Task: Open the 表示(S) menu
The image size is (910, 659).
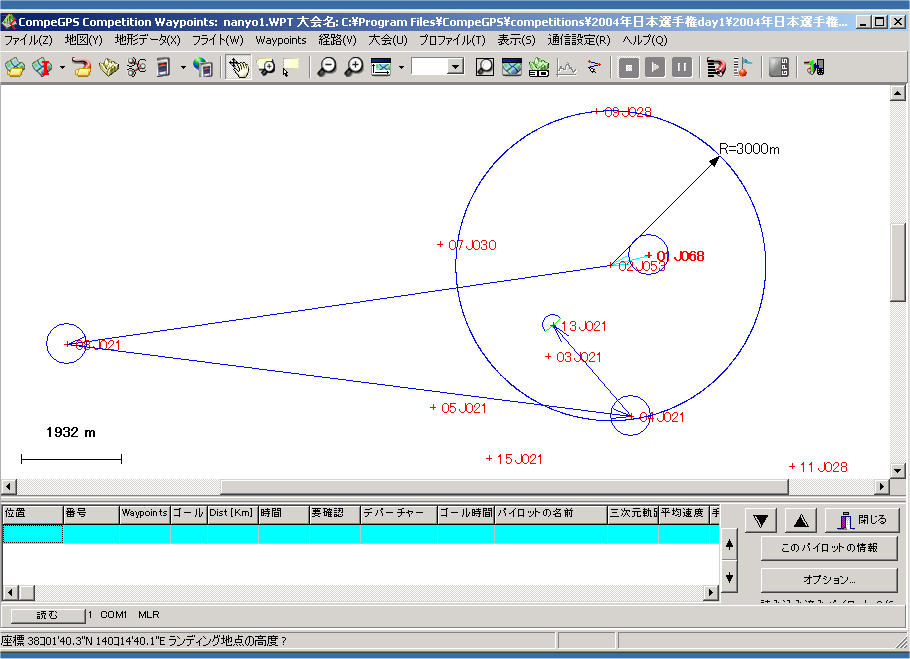Action: click(x=516, y=40)
